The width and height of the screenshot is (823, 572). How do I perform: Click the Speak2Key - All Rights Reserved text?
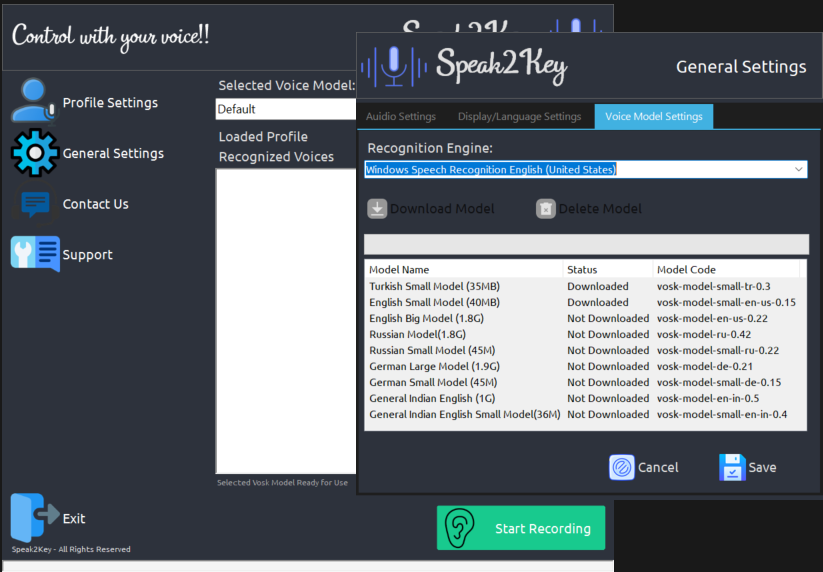71,549
